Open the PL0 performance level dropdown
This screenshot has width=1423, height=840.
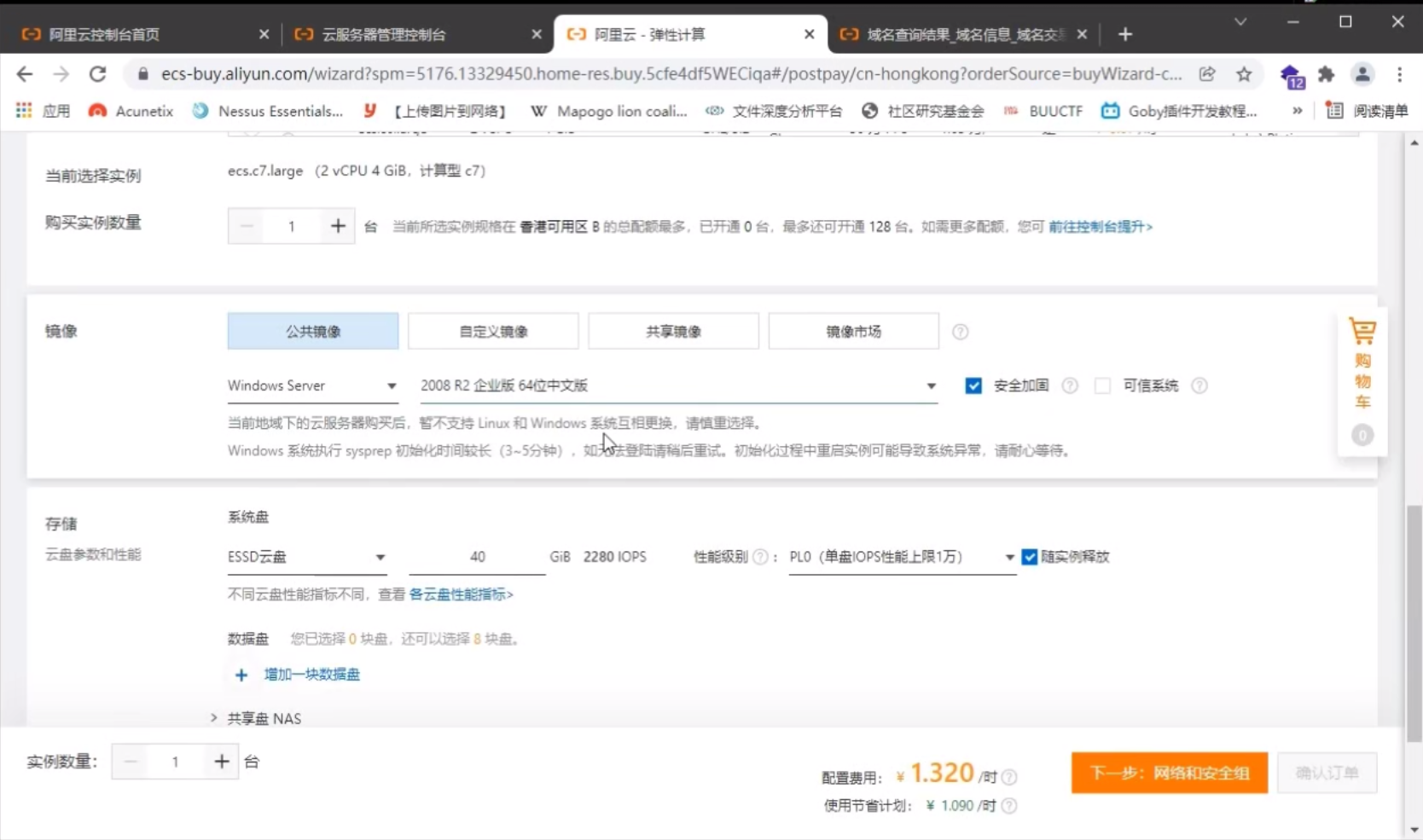tap(902, 557)
